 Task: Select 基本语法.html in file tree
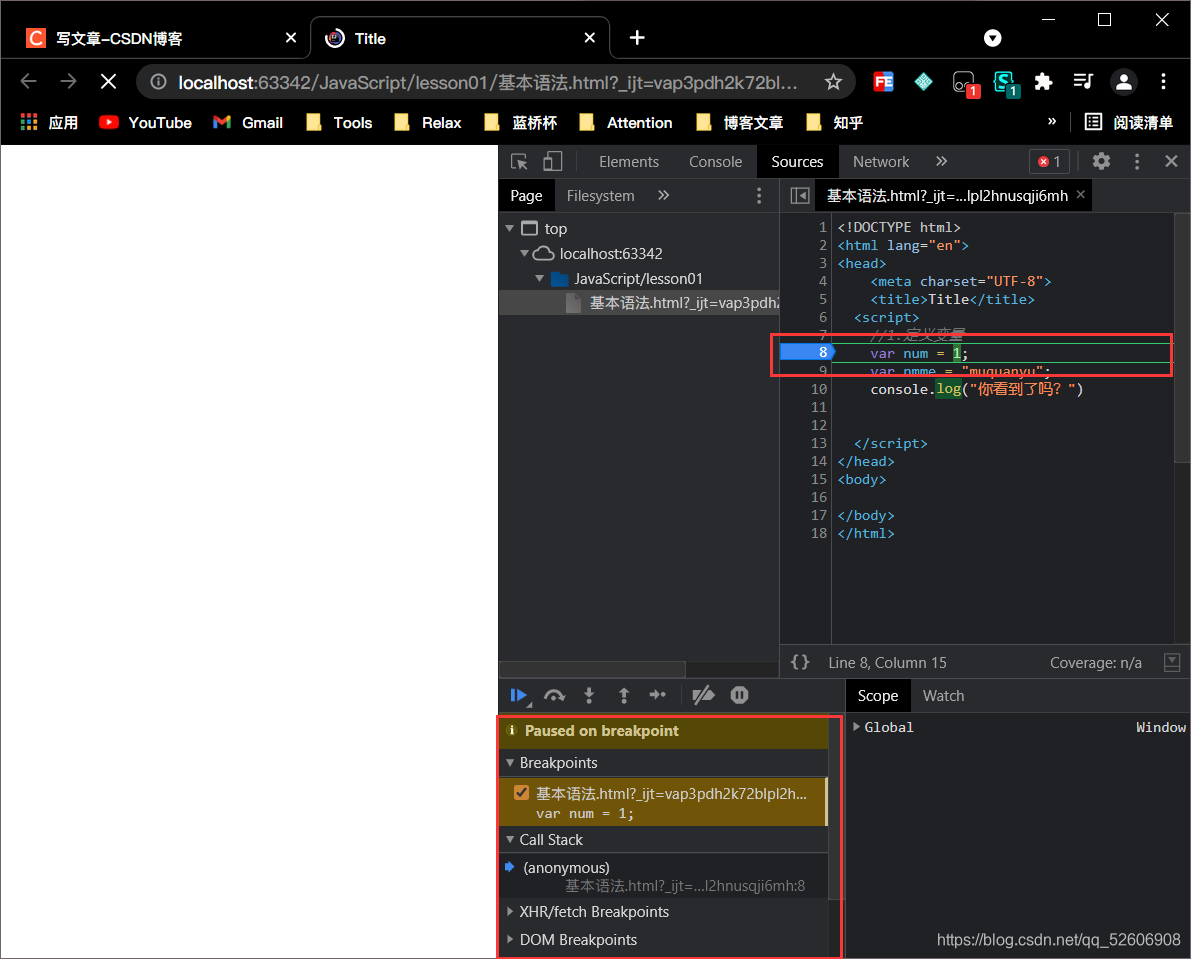tap(639, 303)
